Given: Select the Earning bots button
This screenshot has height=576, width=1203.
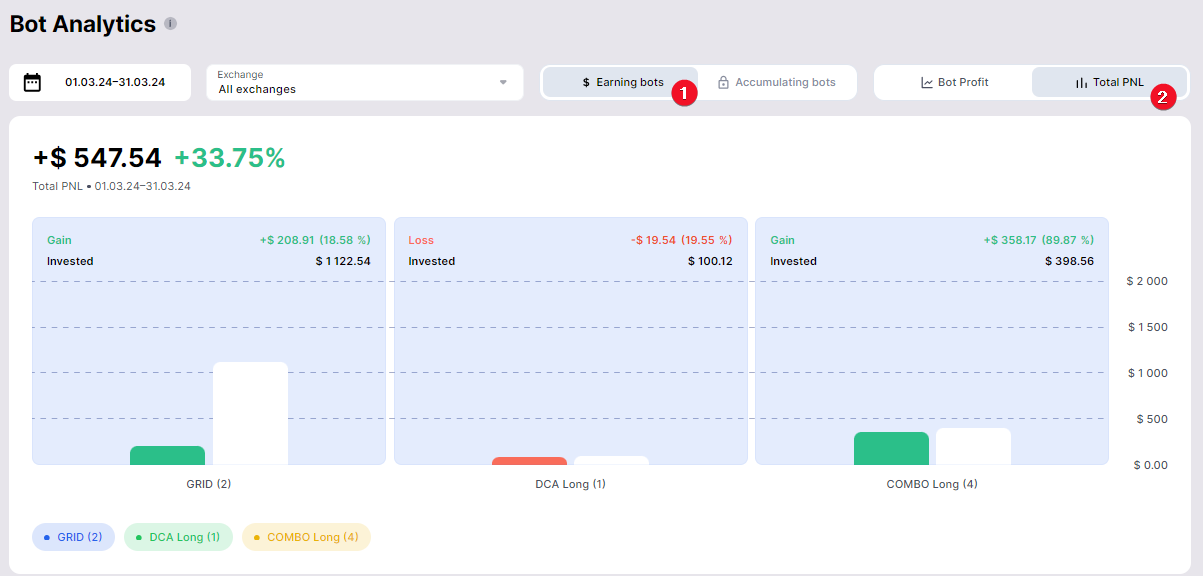Looking at the screenshot, I should coord(620,82).
